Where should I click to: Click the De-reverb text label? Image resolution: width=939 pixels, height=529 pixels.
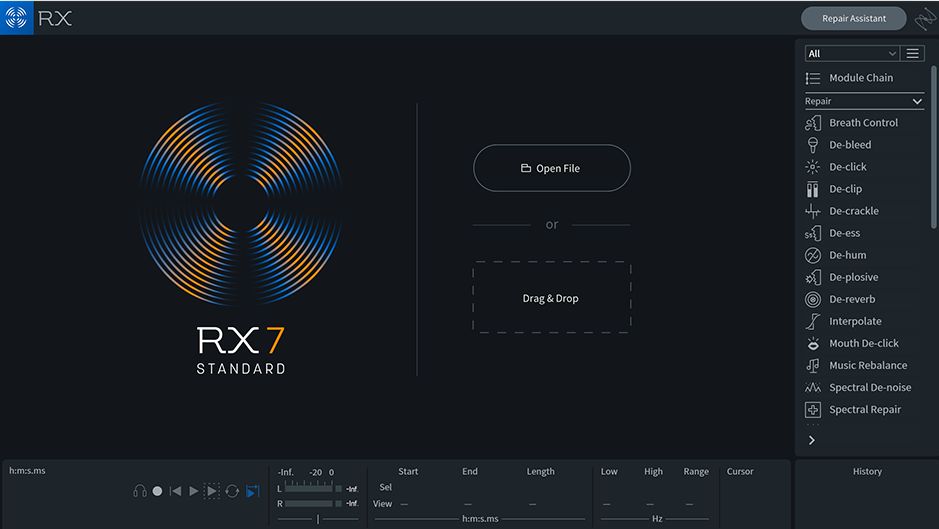coord(852,299)
